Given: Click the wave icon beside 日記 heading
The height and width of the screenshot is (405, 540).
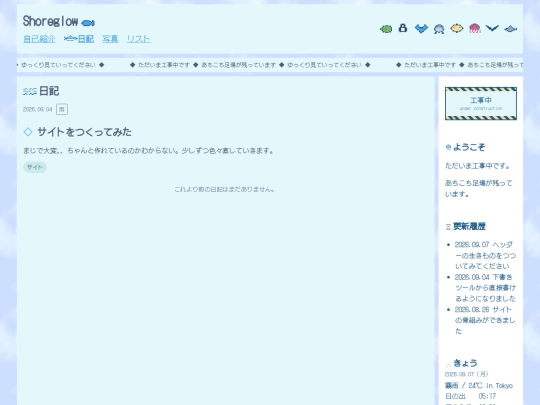Looking at the screenshot, I should click(x=30, y=91).
